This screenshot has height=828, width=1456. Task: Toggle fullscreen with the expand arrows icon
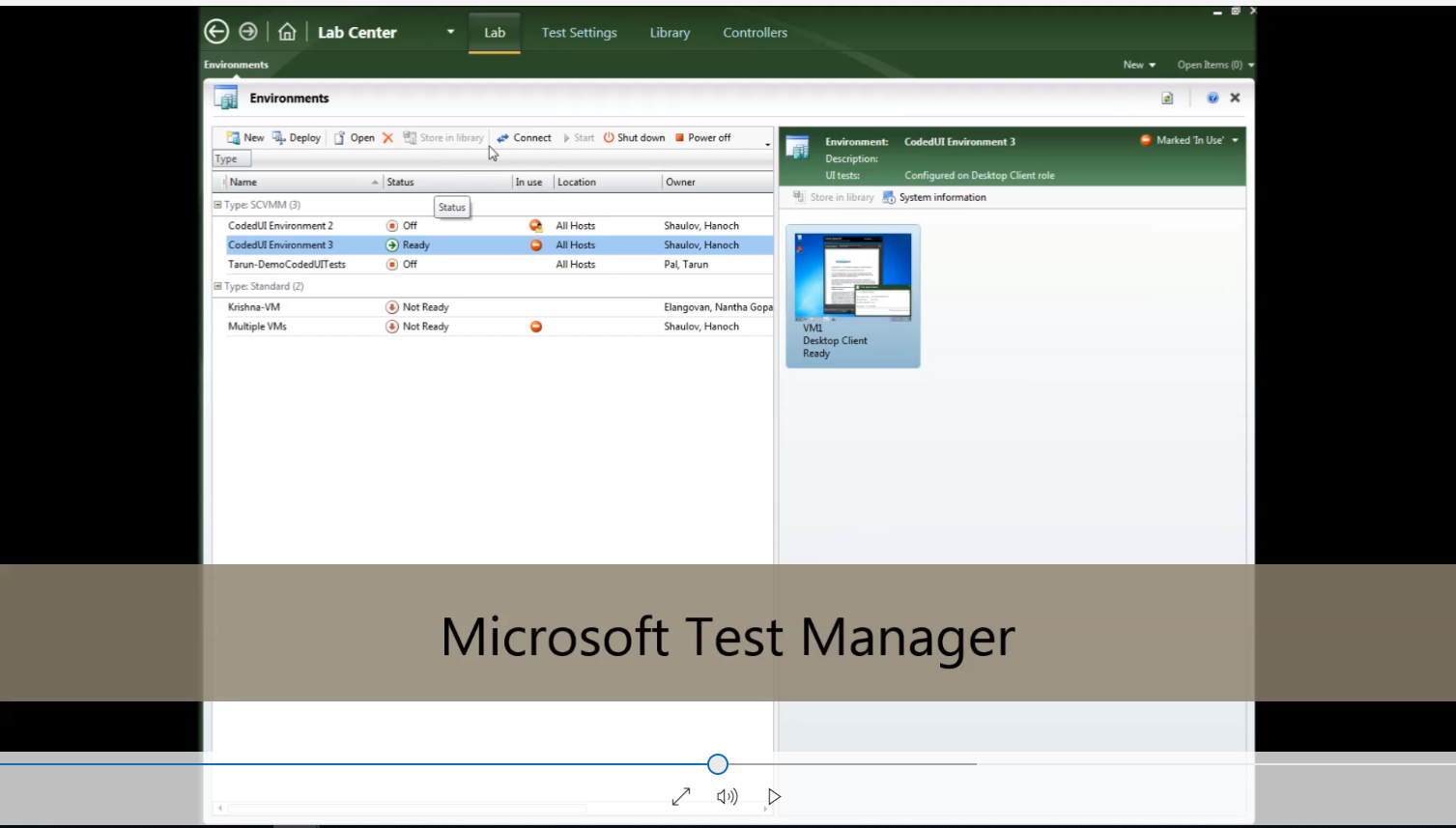681,796
